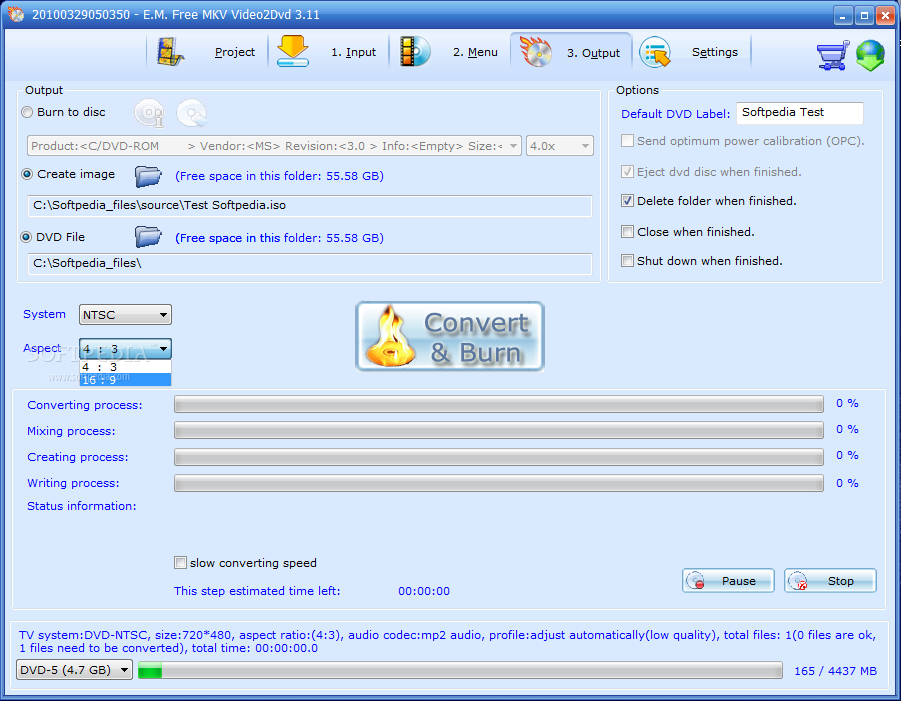Click the green globe download icon
The image size is (901, 701).
tap(870, 55)
